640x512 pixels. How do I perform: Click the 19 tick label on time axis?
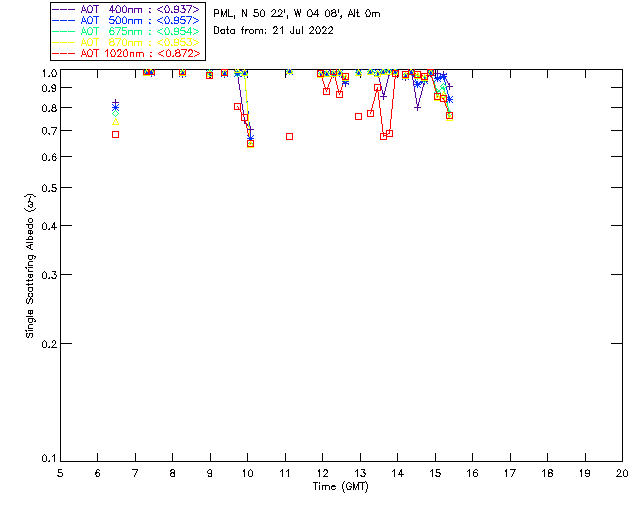click(x=585, y=473)
